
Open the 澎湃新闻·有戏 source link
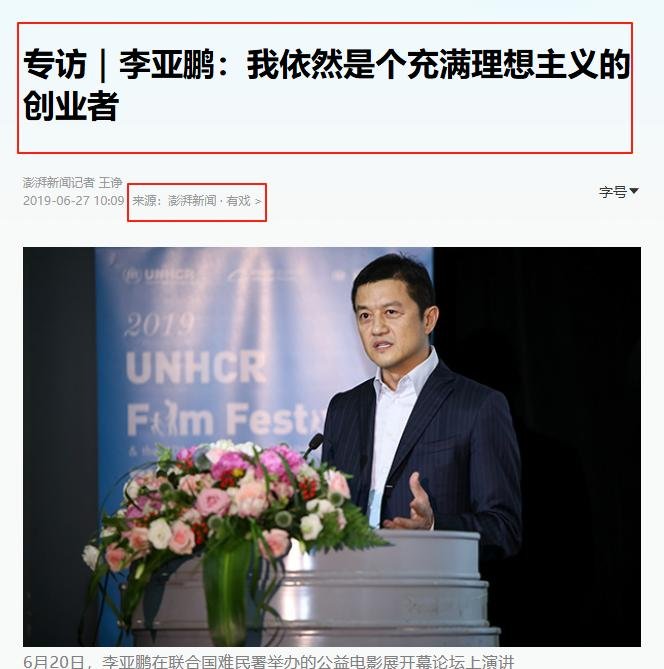point(209,201)
